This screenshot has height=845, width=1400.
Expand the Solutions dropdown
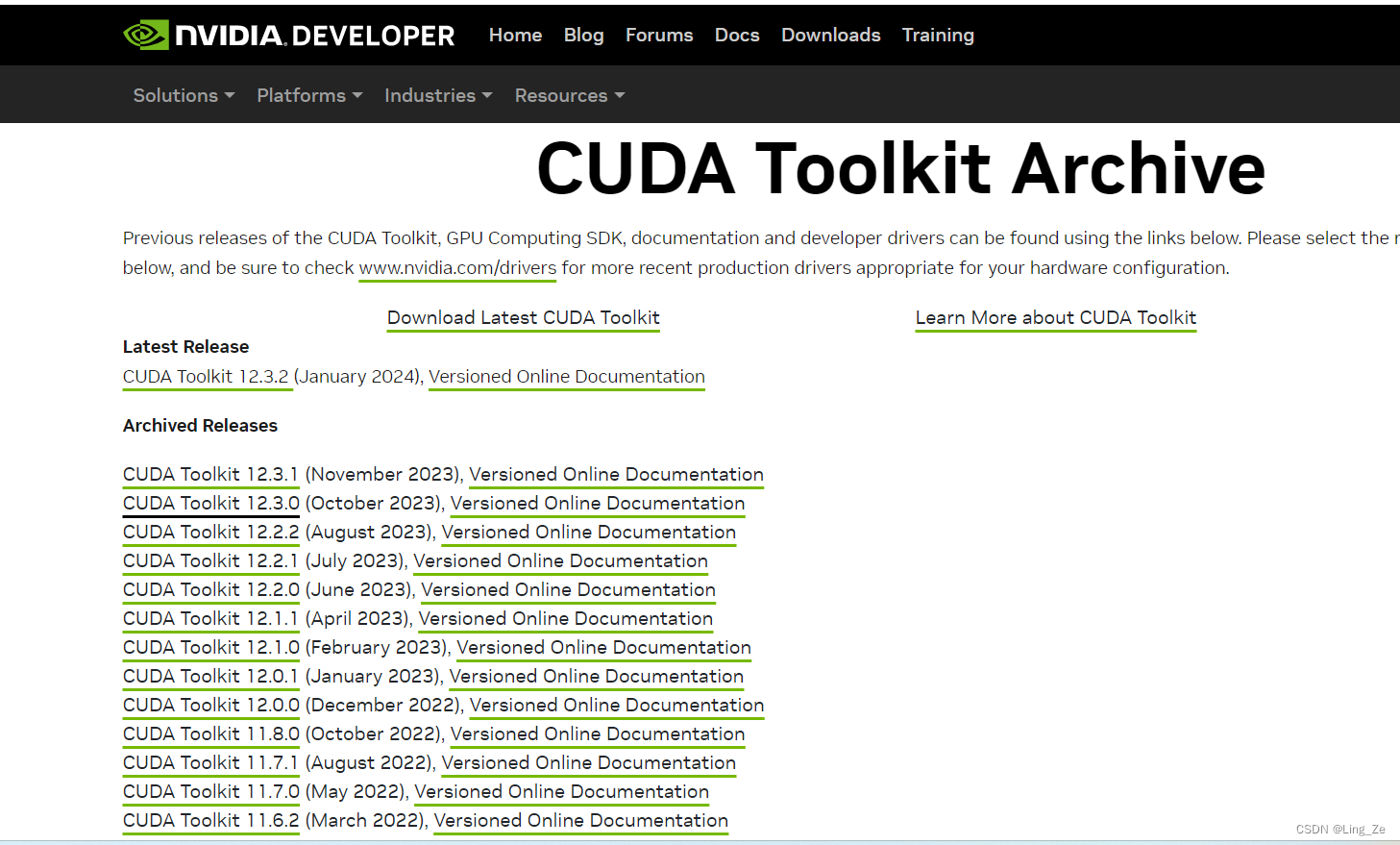click(184, 95)
